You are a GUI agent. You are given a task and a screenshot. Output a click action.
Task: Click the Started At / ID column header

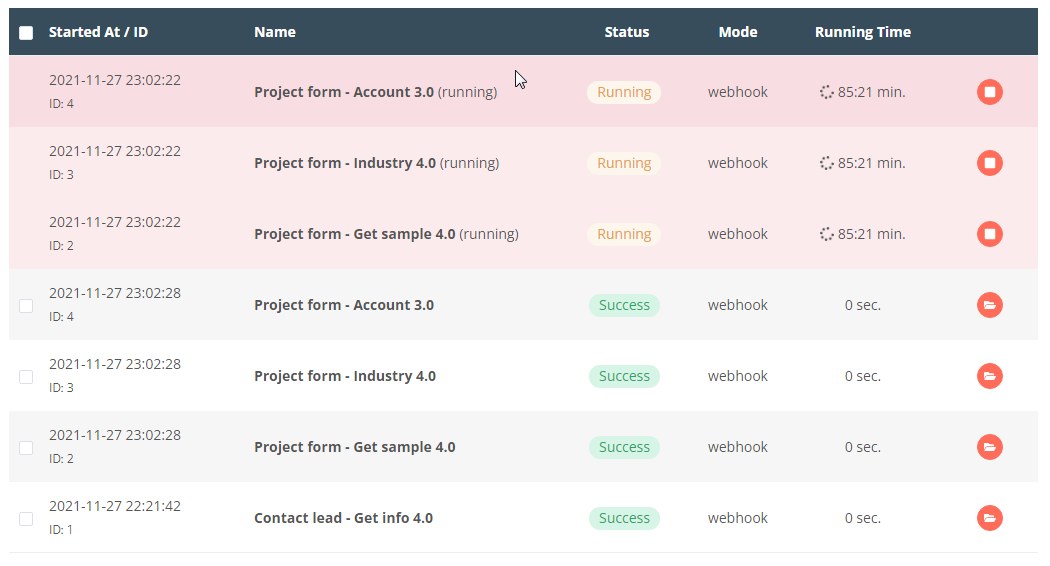[98, 32]
